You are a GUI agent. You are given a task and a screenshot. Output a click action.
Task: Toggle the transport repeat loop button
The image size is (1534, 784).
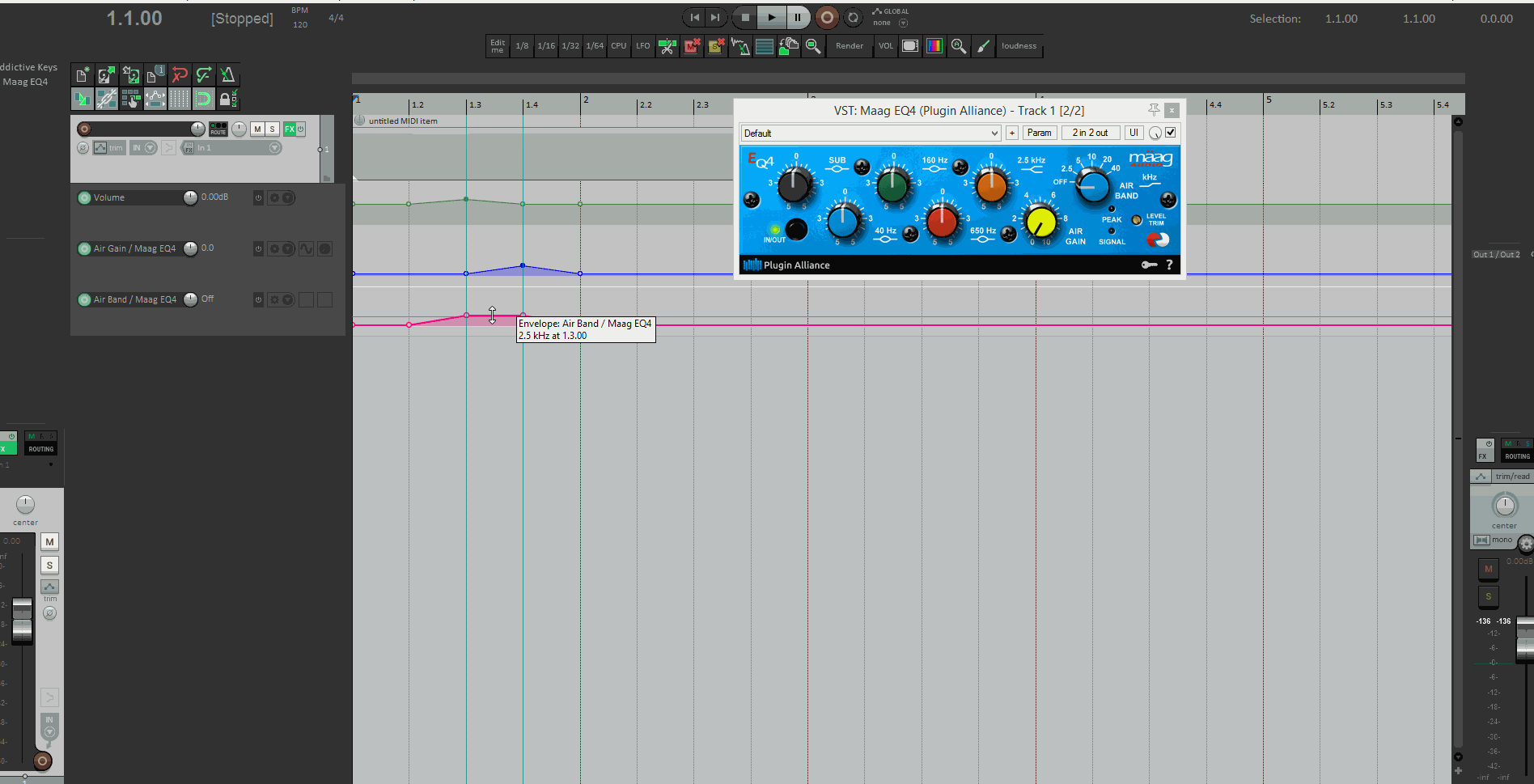(x=853, y=17)
